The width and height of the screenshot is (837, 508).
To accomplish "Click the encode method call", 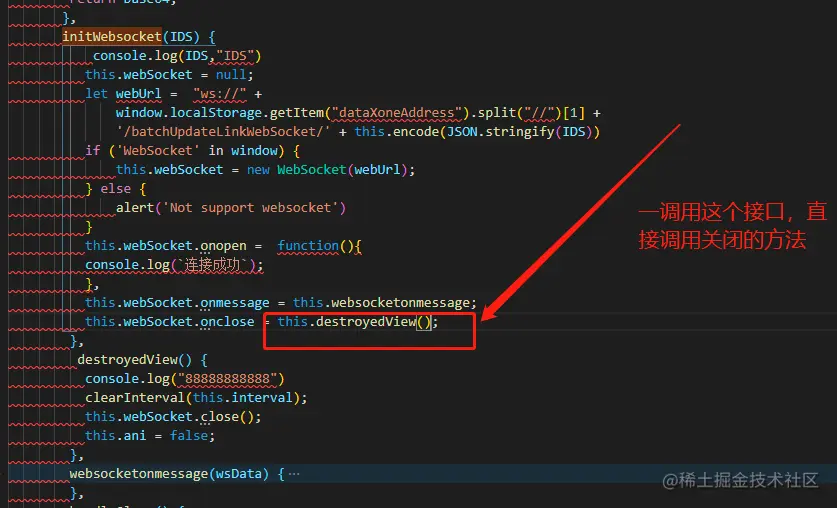I will [415, 132].
